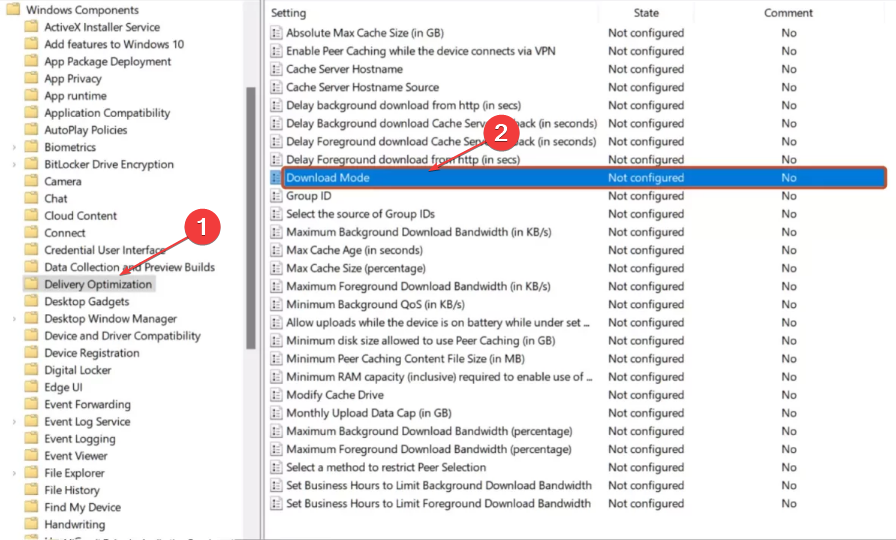The image size is (896, 540).
Task: Sort by the Comment column header
Action: pos(789,13)
